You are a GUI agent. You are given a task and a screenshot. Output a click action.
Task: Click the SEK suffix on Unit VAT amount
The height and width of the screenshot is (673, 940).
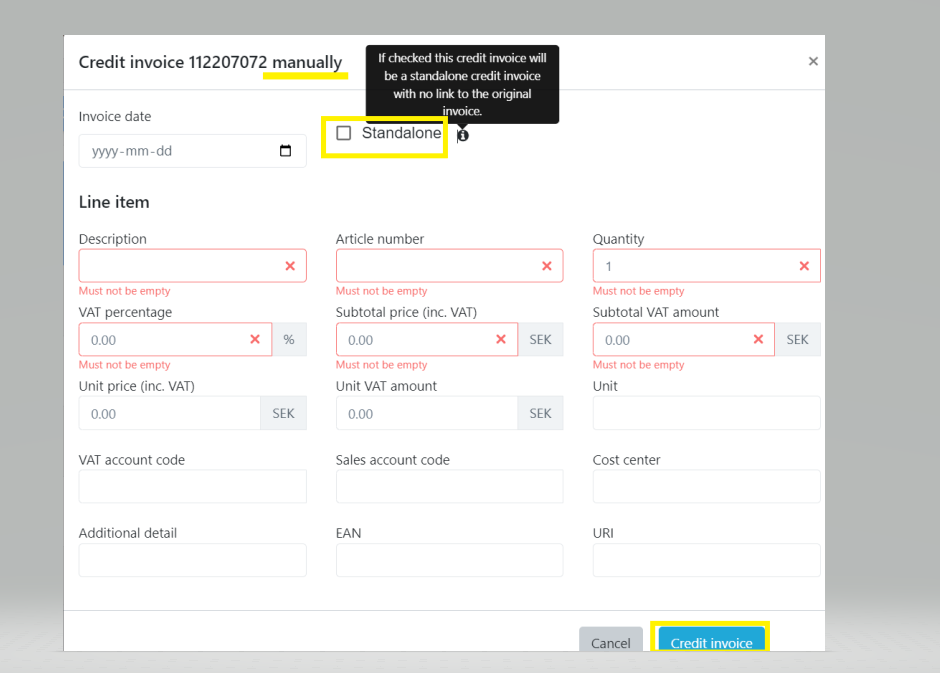(x=540, y=414)
